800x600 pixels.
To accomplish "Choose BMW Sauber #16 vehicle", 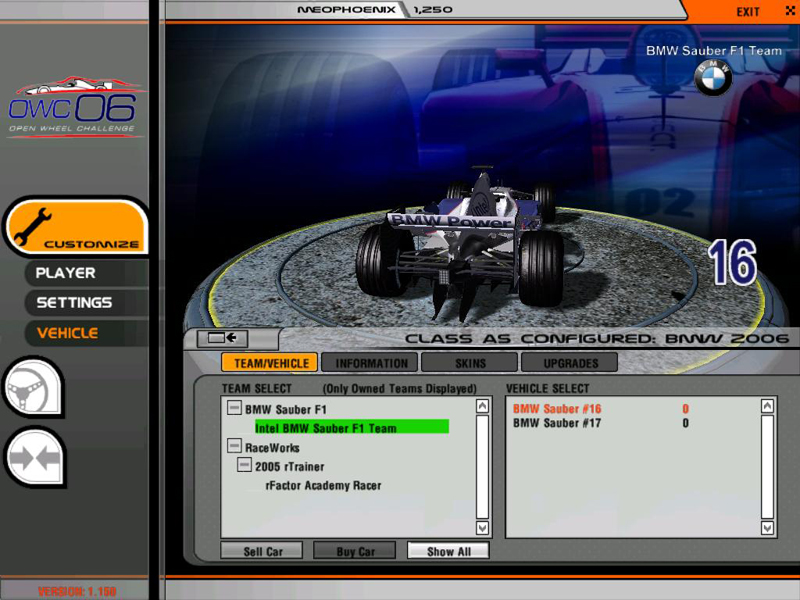I will tap(601, 409).
